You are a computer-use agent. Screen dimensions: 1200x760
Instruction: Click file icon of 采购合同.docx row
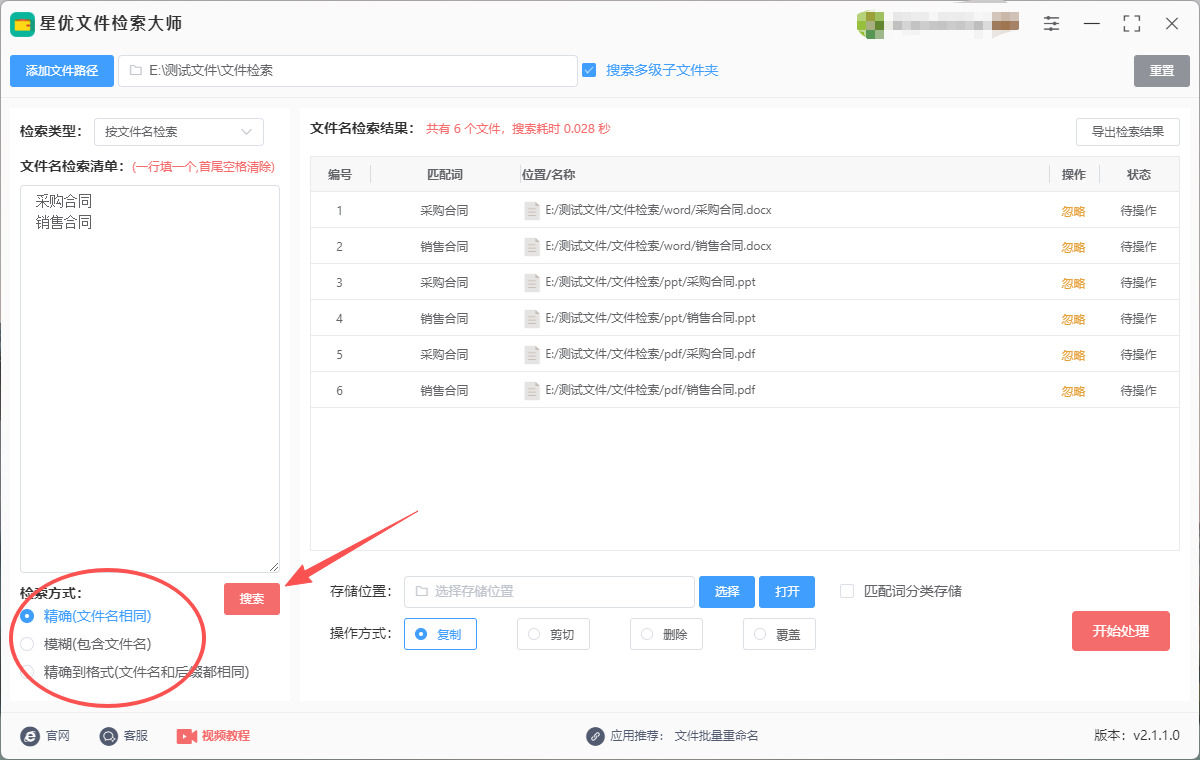(x=532, y=211)
